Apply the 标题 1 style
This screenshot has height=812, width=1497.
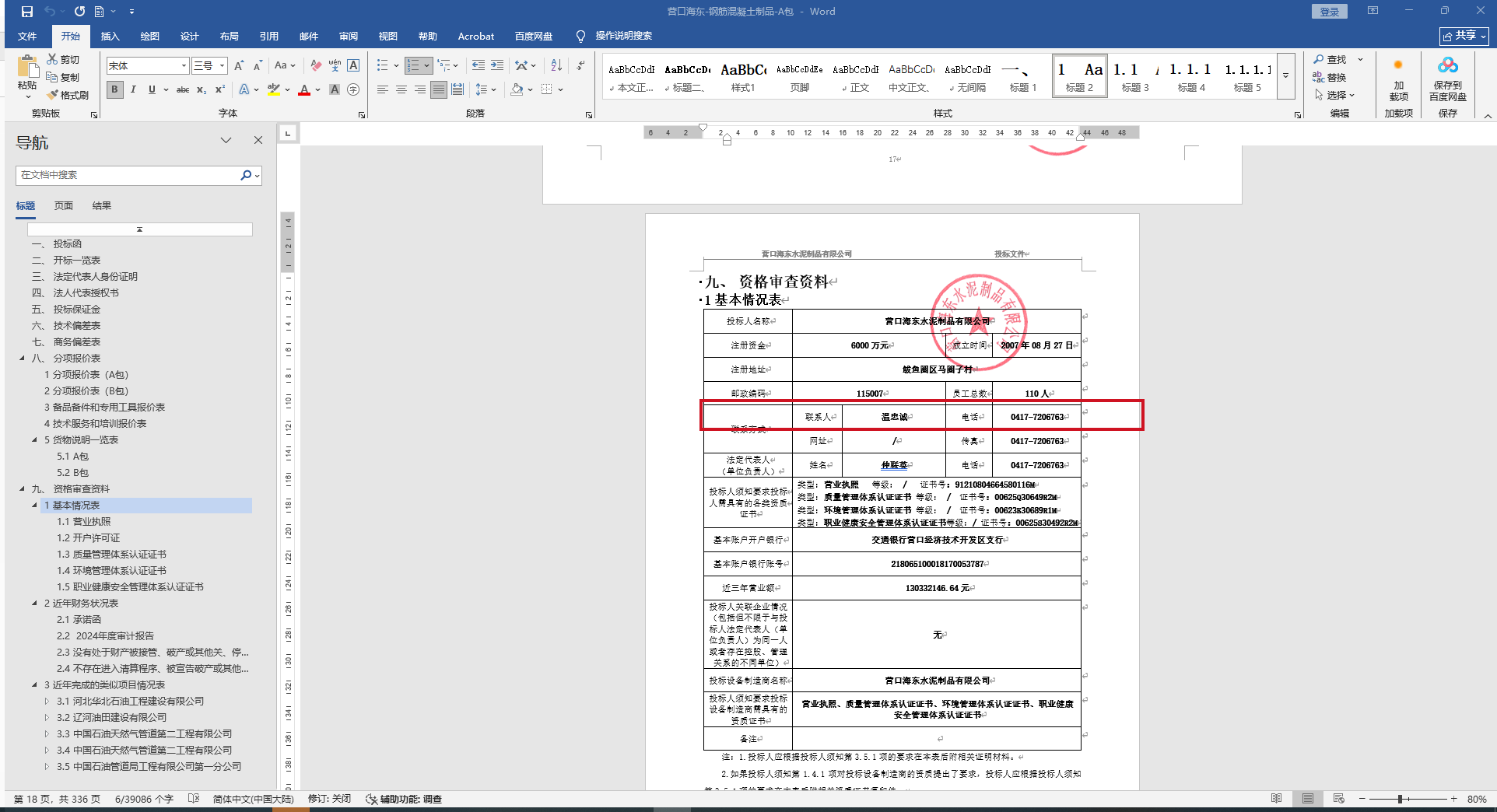(x=1023, y=76)
